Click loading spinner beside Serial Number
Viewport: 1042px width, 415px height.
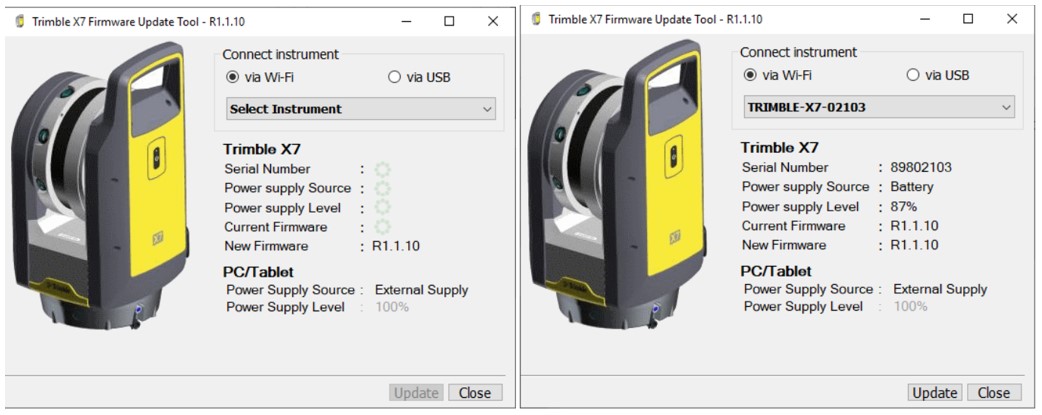point(383,169)
